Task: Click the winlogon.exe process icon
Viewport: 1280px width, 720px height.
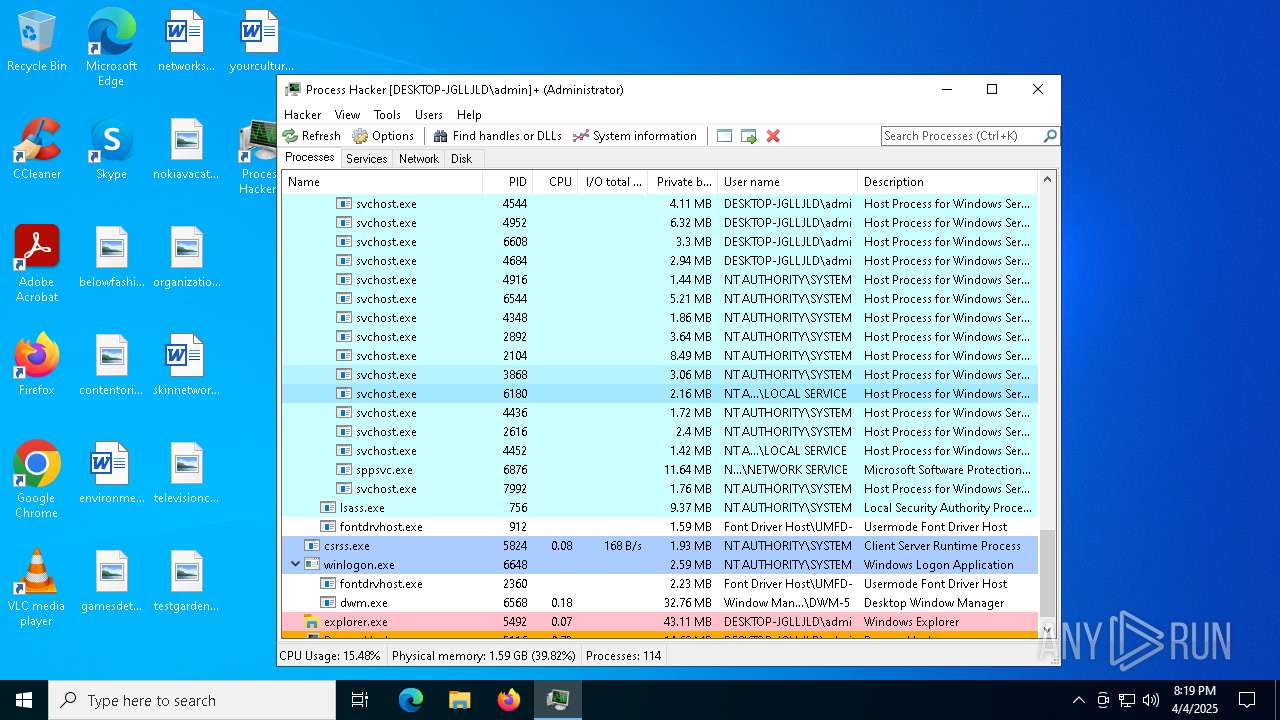Action: tap(312, 565)
